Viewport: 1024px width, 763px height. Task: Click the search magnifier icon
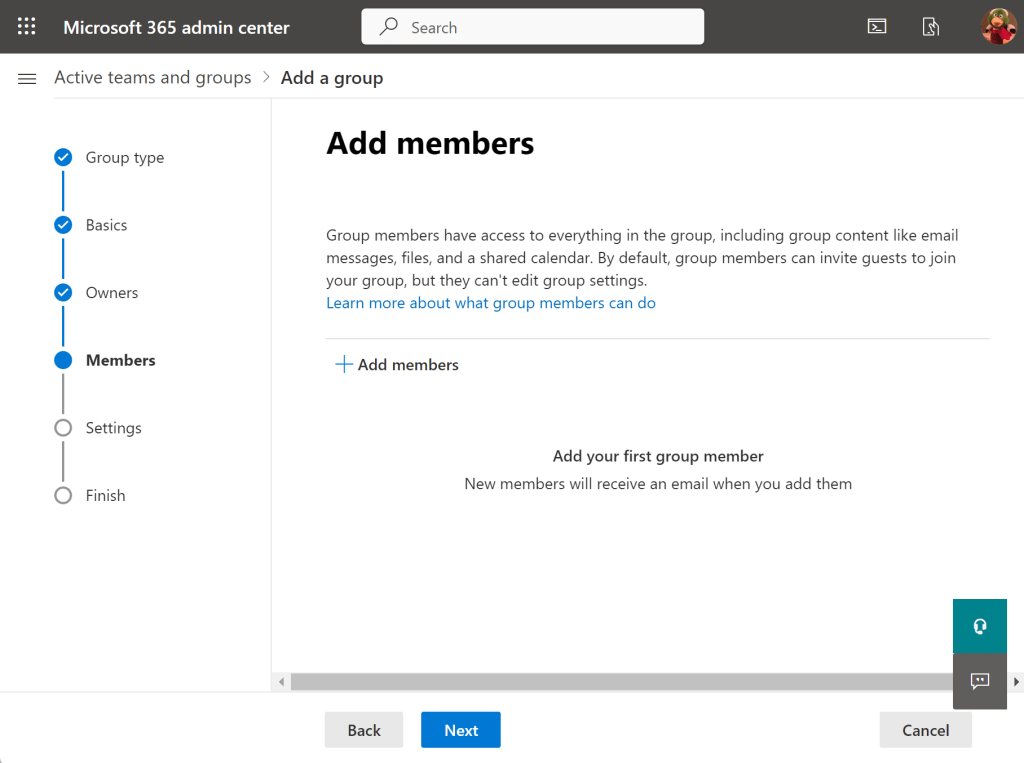(389, 27)
